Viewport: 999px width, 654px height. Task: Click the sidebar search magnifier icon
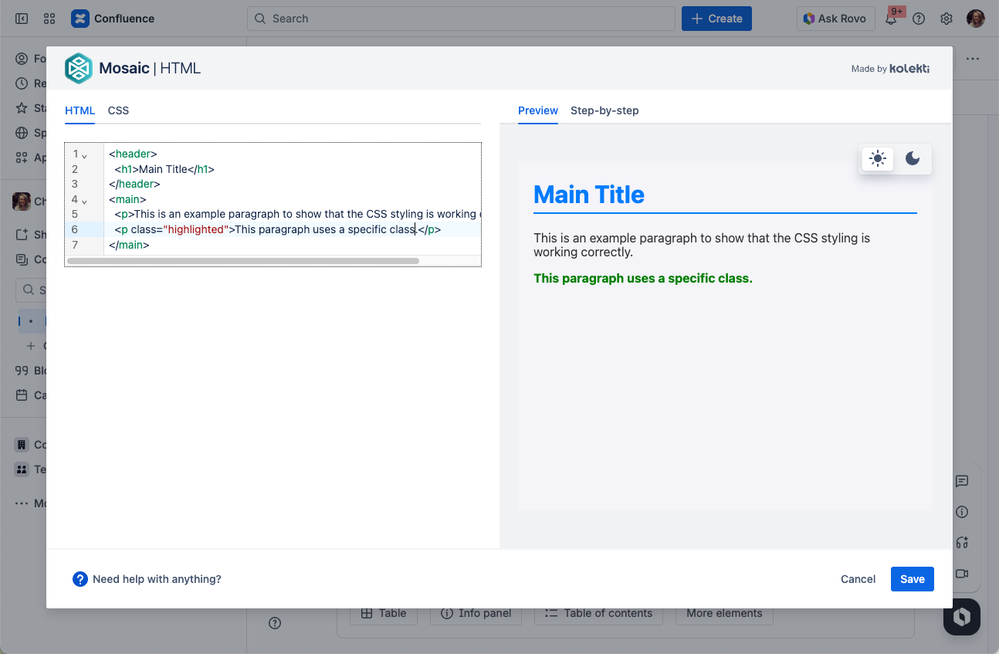pyautogui.click(x=29, y=289)
